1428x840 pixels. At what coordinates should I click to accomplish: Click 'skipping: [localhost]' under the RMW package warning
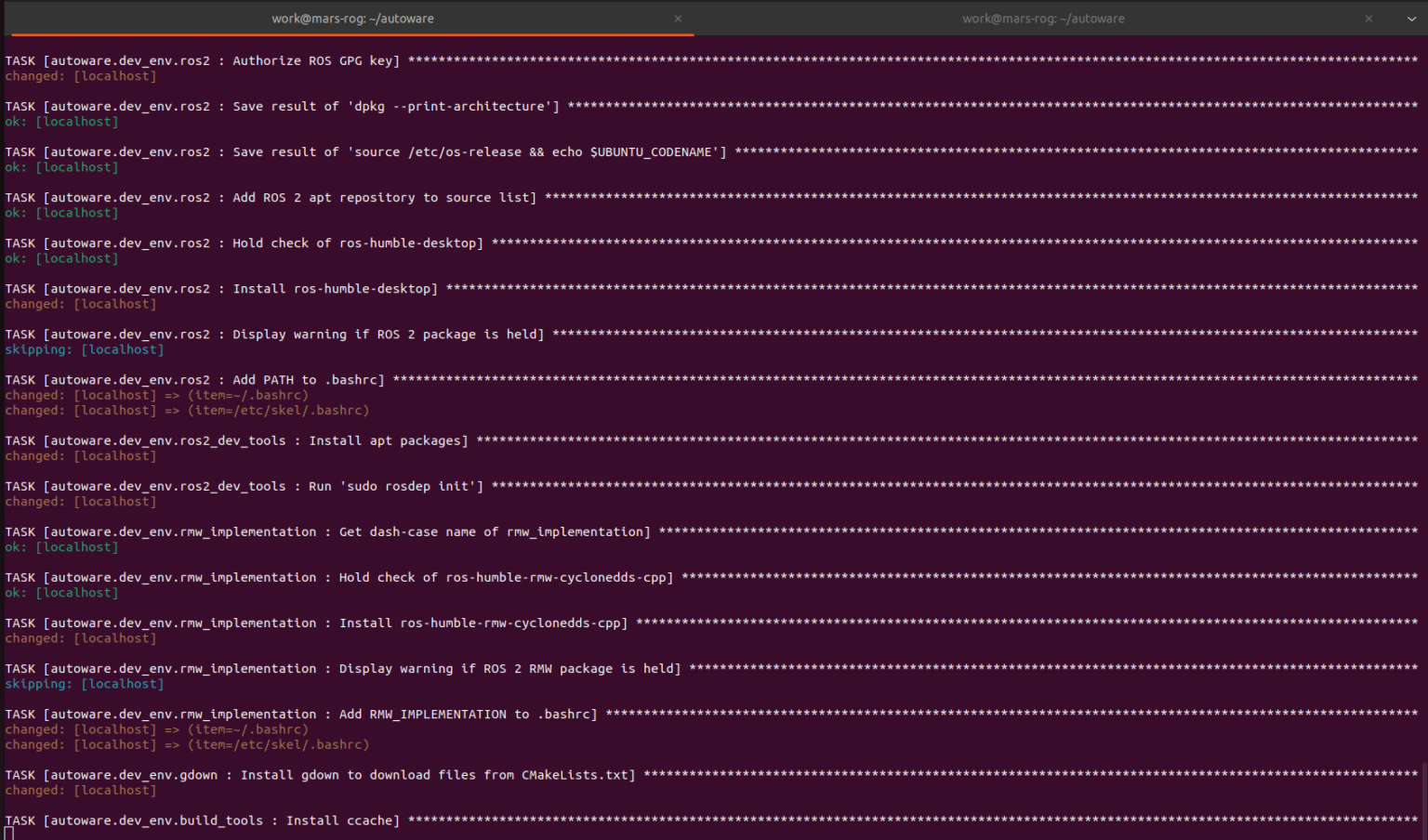85,685
